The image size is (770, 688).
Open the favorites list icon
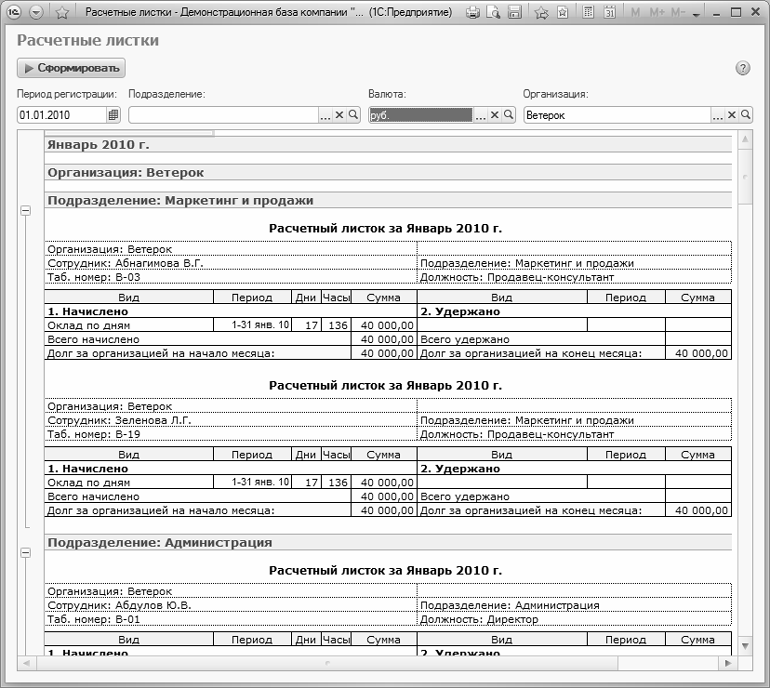[x=563, y=12]
